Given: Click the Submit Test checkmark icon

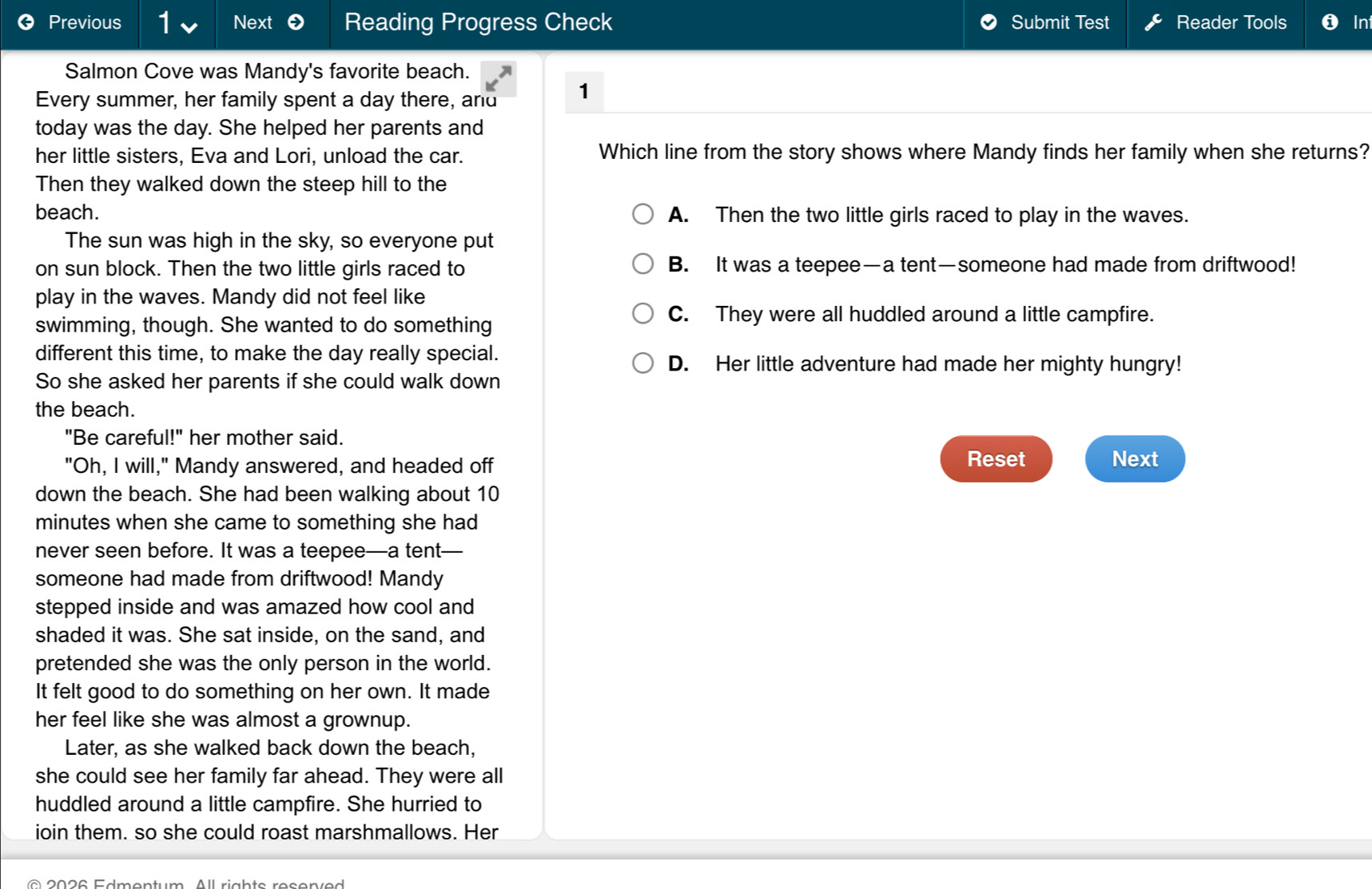Looking at the screenshot, I should (988, 22).
